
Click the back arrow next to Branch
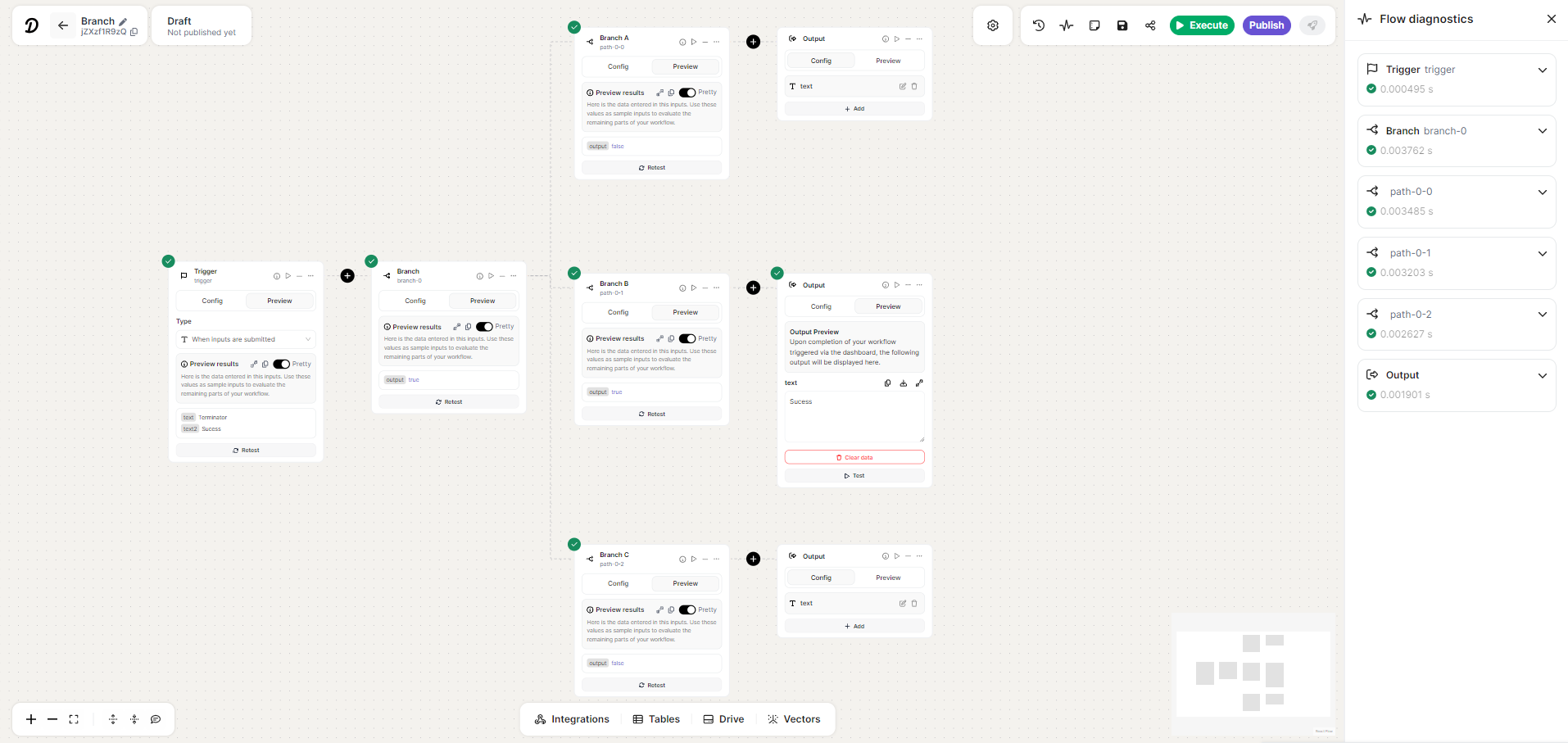click(x=63, y=25)
